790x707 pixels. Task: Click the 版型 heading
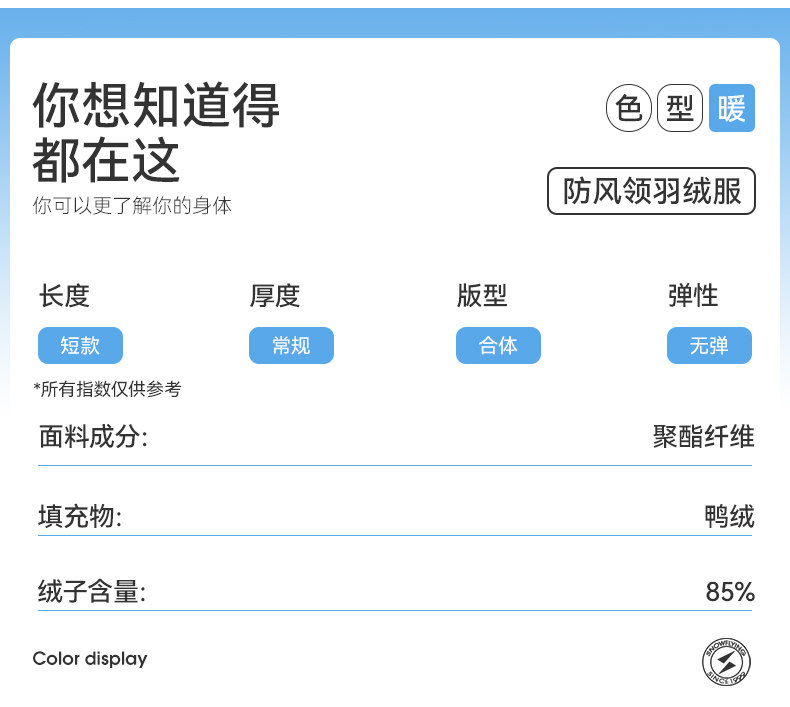(x=482, y=295)
